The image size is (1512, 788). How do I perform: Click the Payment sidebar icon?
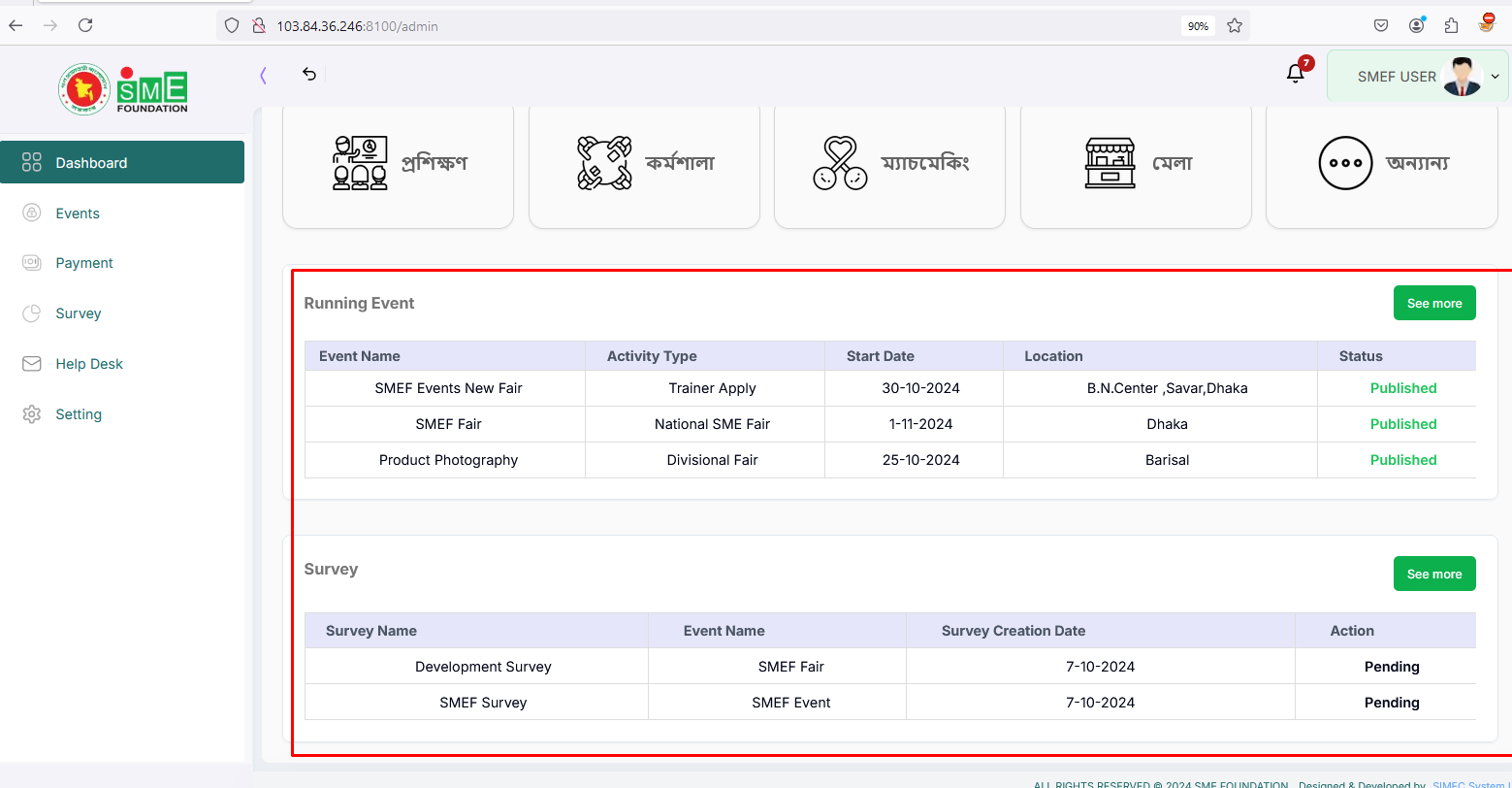pyautogui.click(x=31, y=262)
